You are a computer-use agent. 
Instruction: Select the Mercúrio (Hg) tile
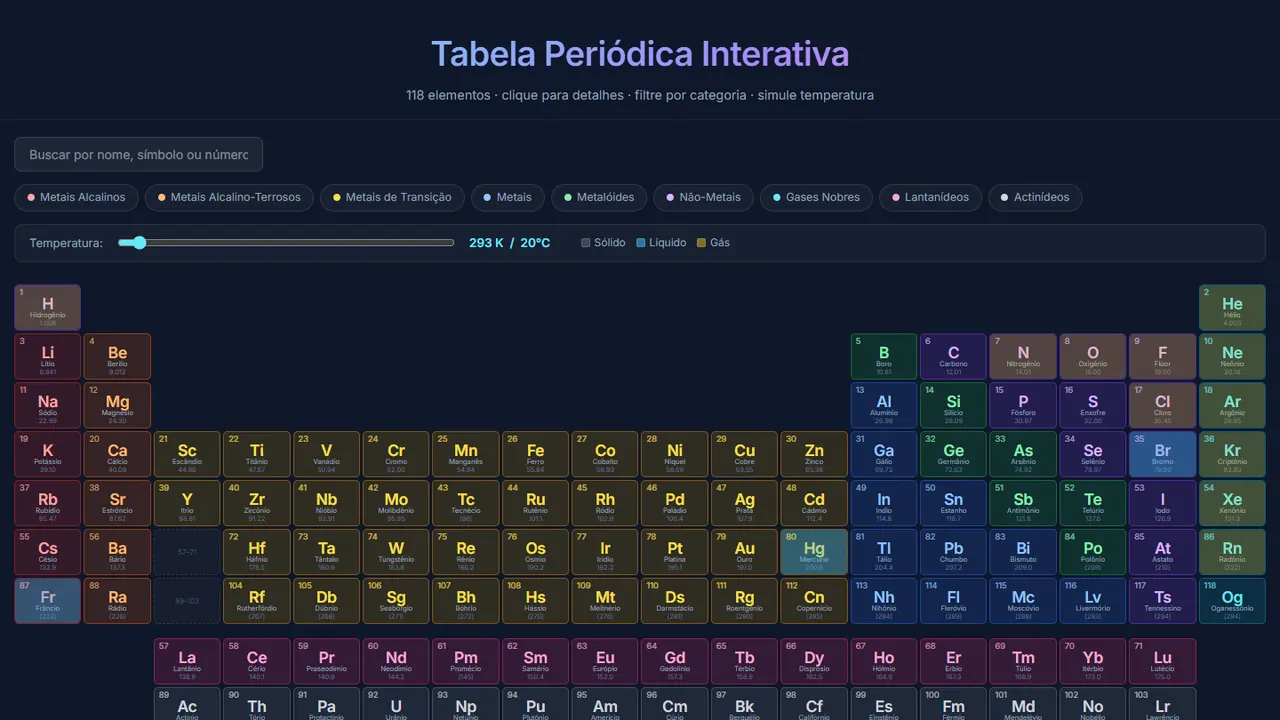pos(814,553)
